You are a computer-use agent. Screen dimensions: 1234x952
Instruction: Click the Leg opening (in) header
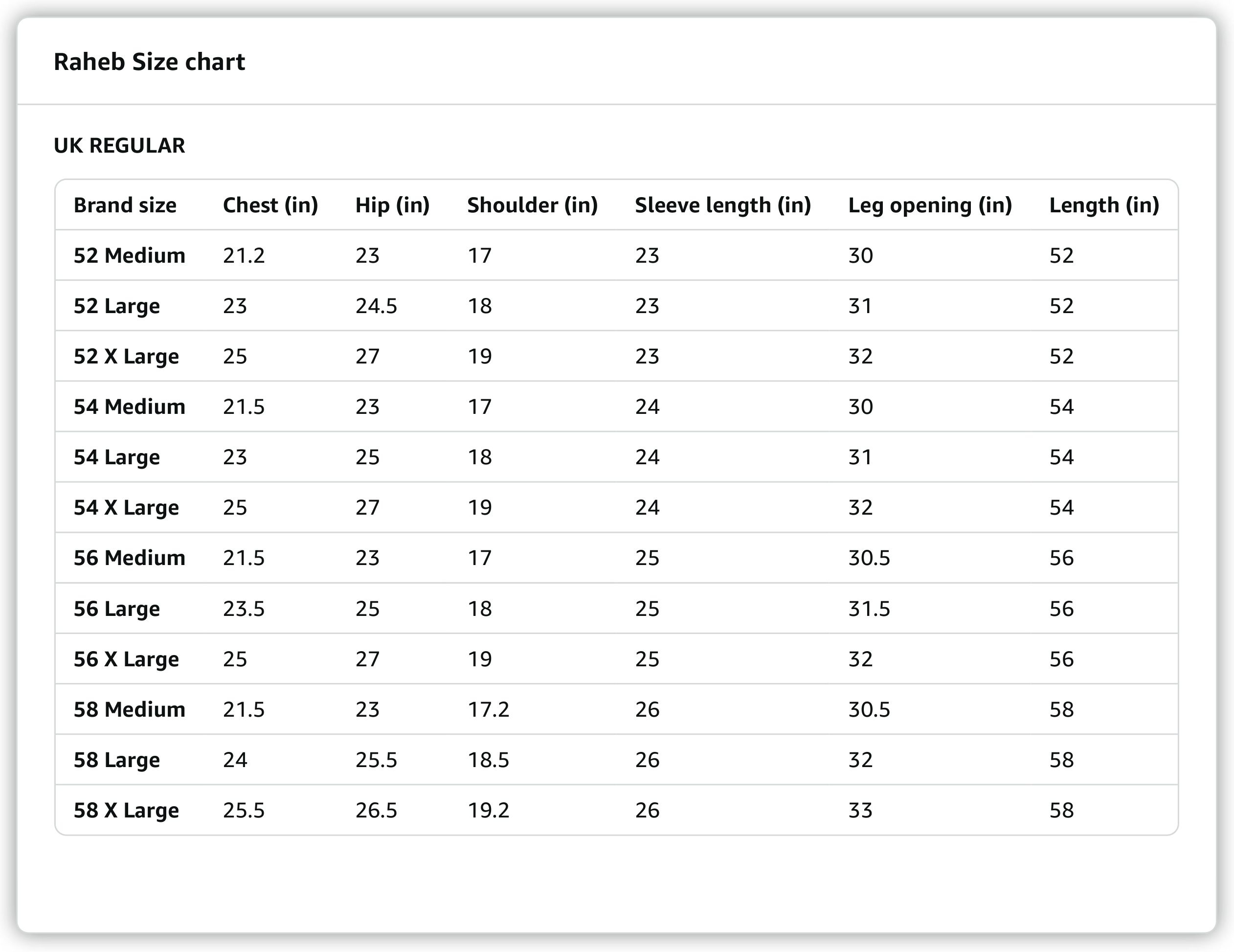point(929,205)
